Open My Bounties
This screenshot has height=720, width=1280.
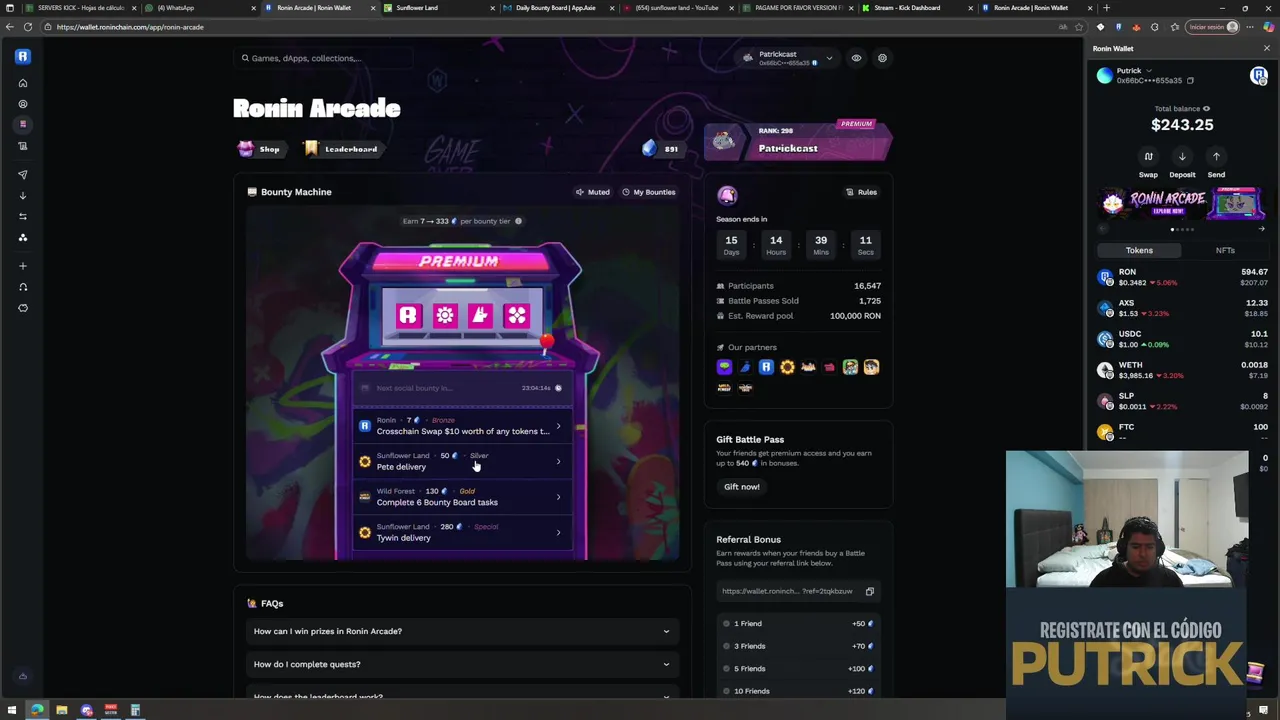pos(648,192)
